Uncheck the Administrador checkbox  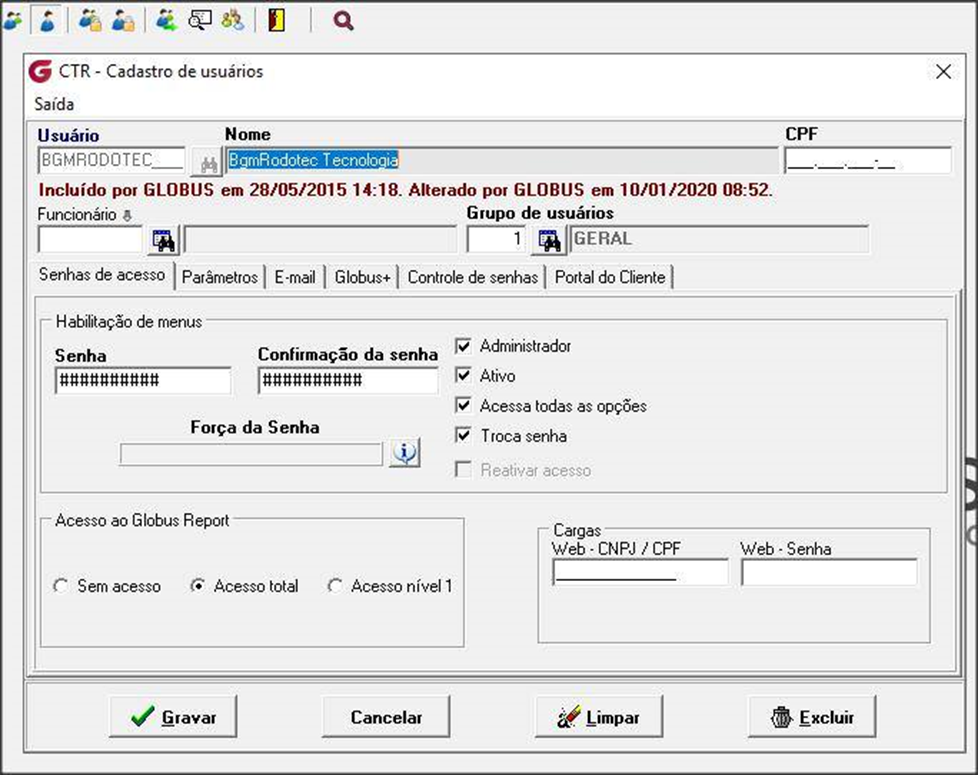[x=463, y=346]
